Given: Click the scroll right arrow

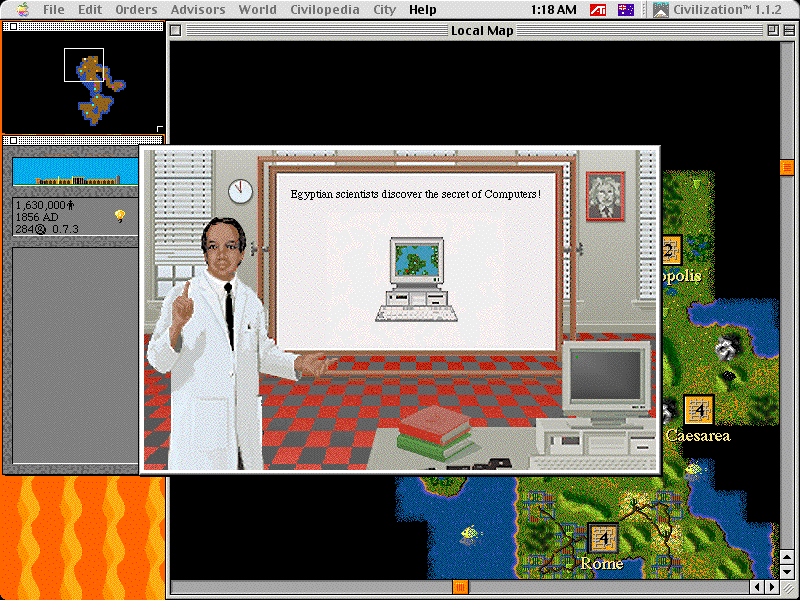Looking at the screenshot, I should 772,587.
